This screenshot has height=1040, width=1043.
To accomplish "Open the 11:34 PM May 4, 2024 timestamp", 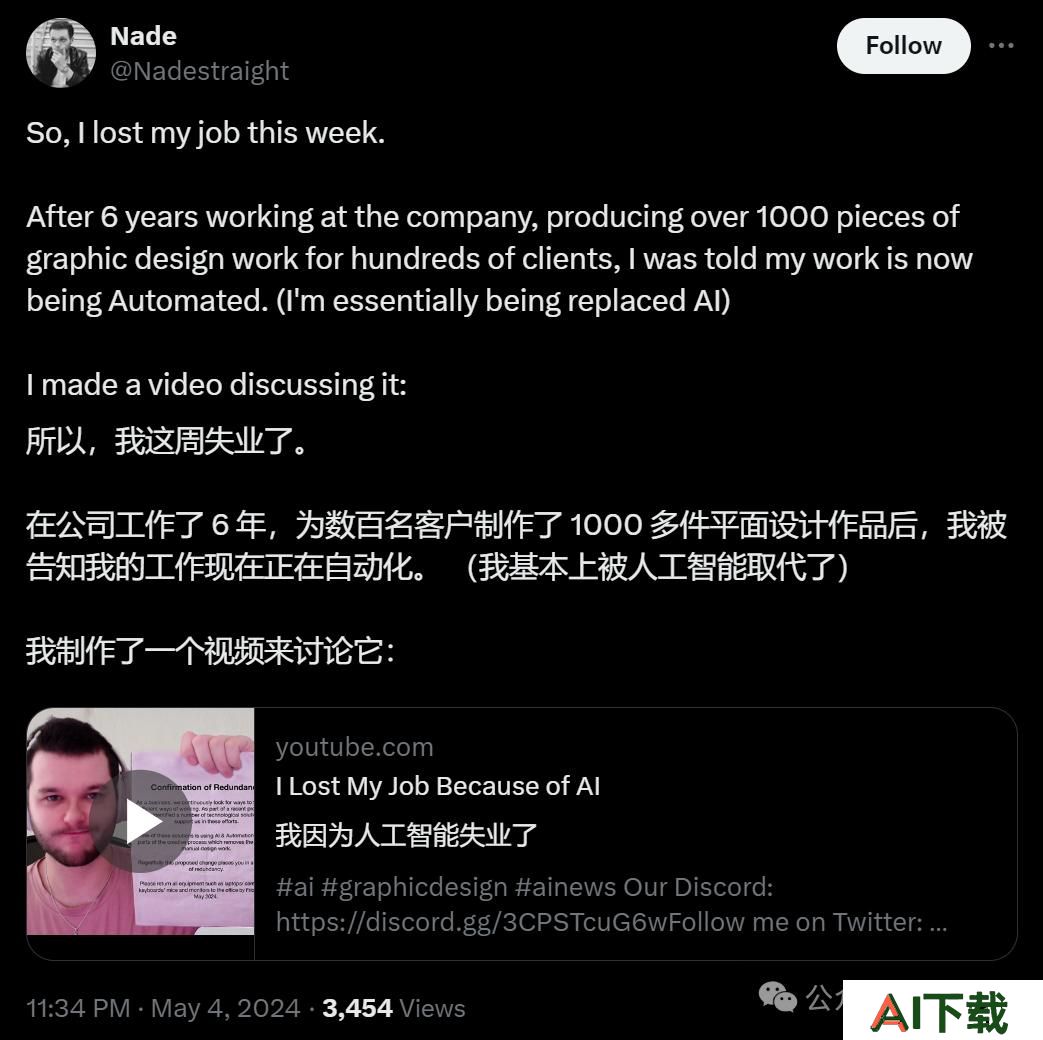I will [163, 1007].
